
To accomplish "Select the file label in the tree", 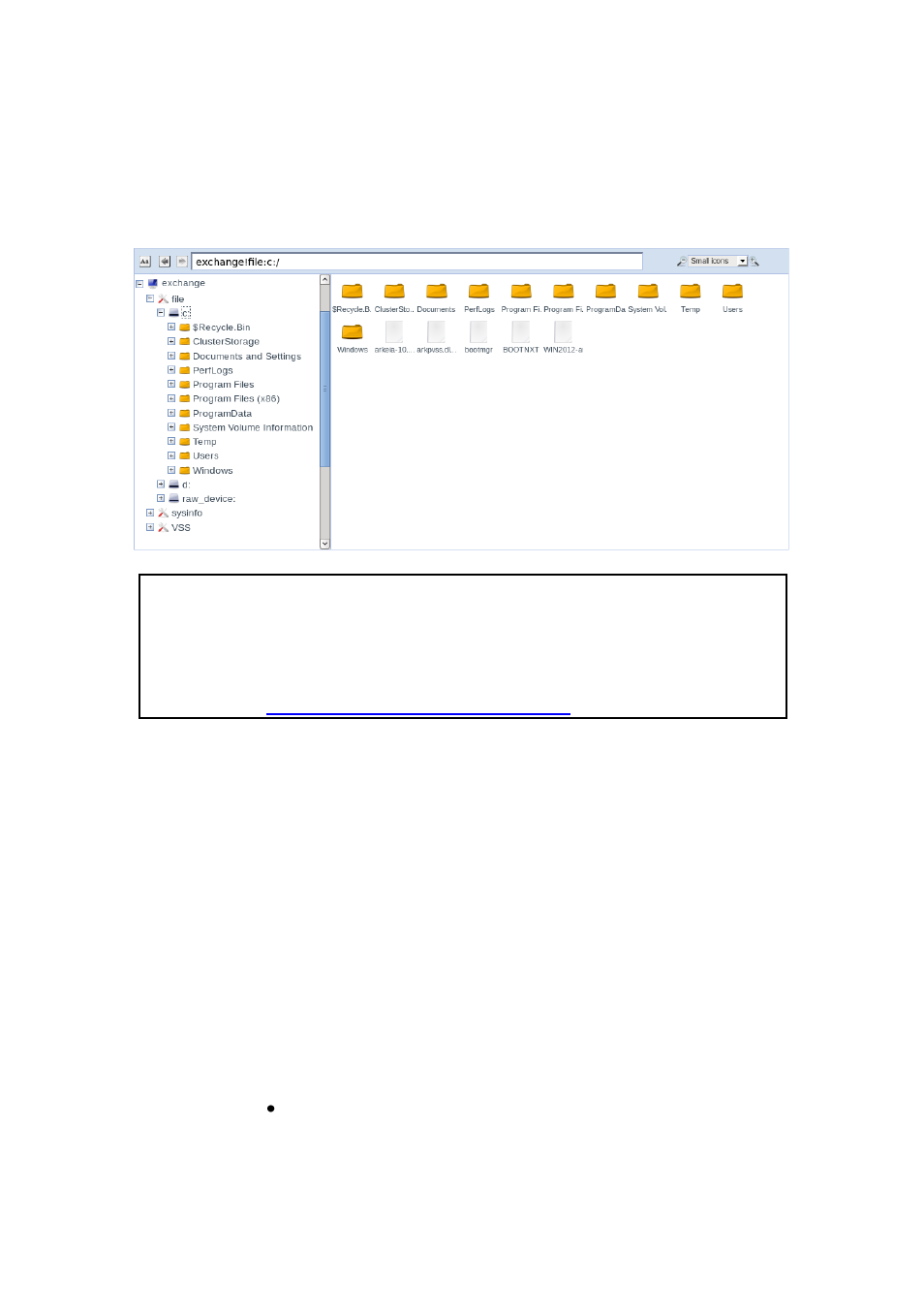I will (178, 299).
